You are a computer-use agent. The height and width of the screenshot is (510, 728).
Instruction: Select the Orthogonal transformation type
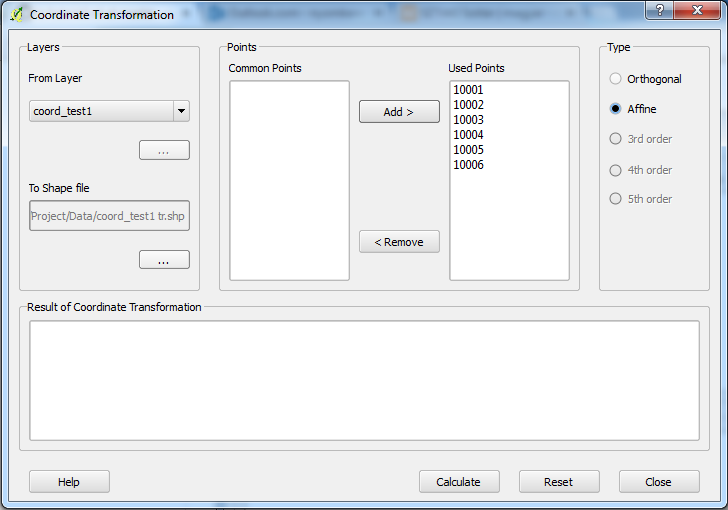click(616, 79)
